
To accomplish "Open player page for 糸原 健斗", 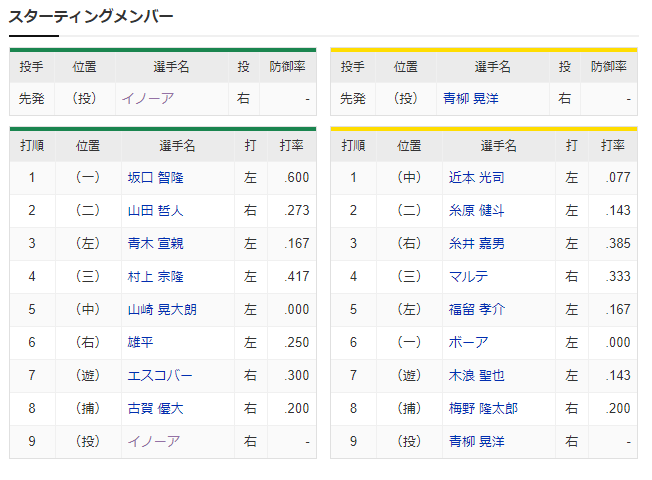I will [477, 210].
